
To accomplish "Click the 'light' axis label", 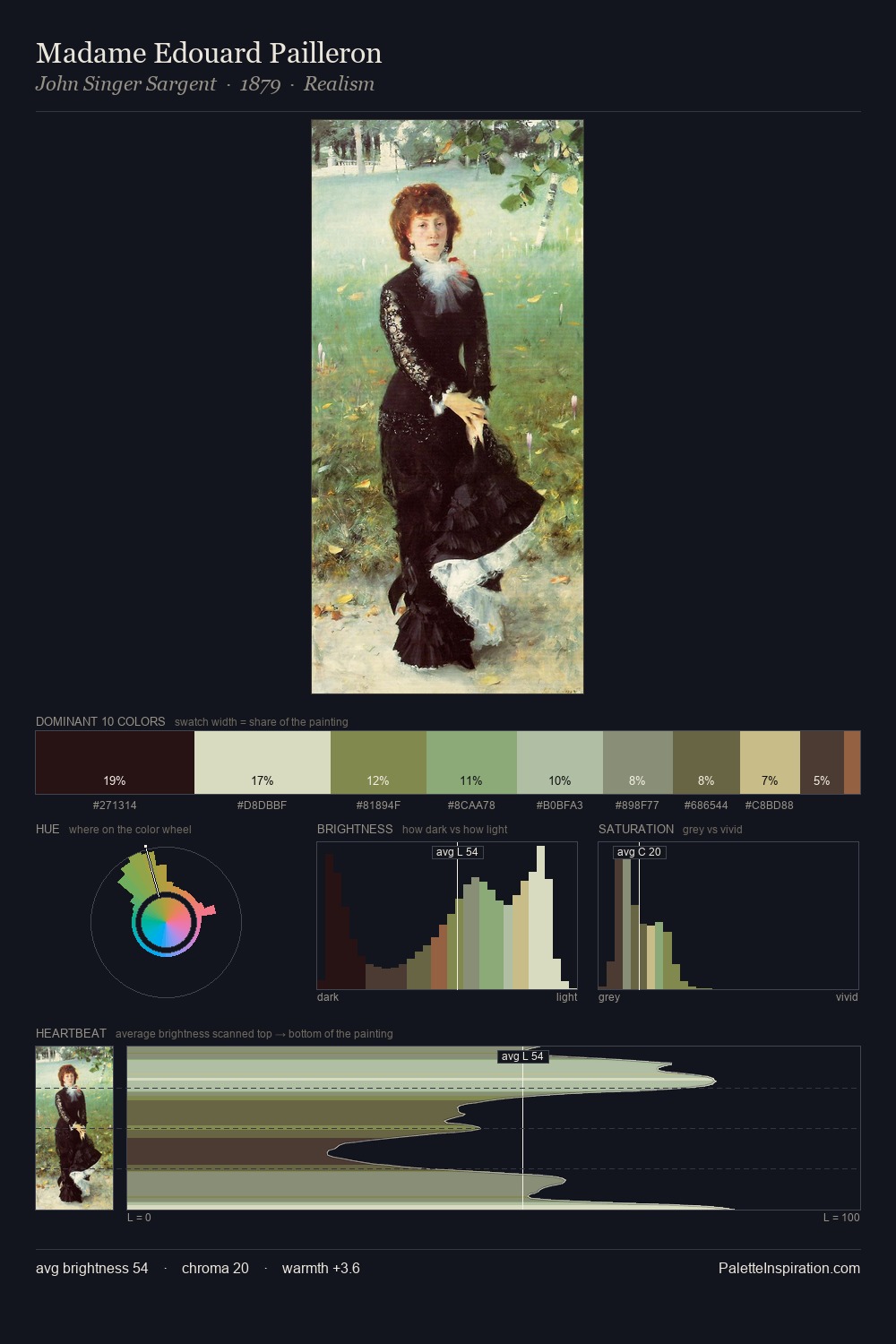I will (567, 997).
